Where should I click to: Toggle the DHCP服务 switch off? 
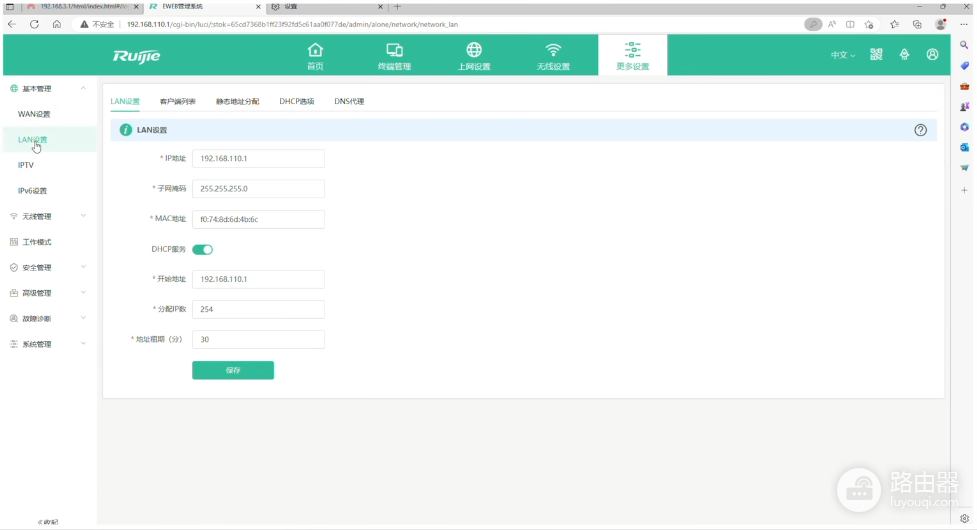pos(203,250)
